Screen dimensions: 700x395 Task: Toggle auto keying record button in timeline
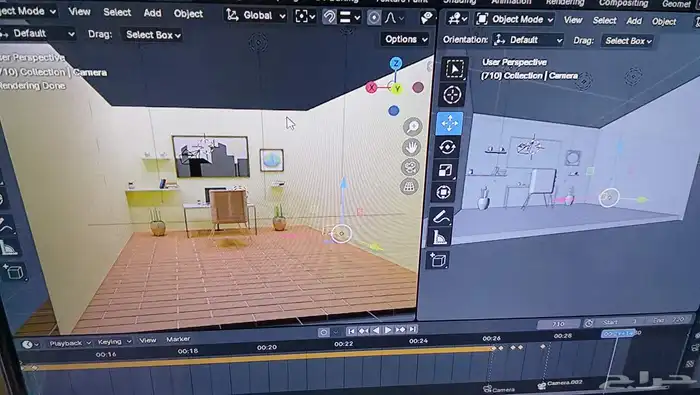pos(324,332)
